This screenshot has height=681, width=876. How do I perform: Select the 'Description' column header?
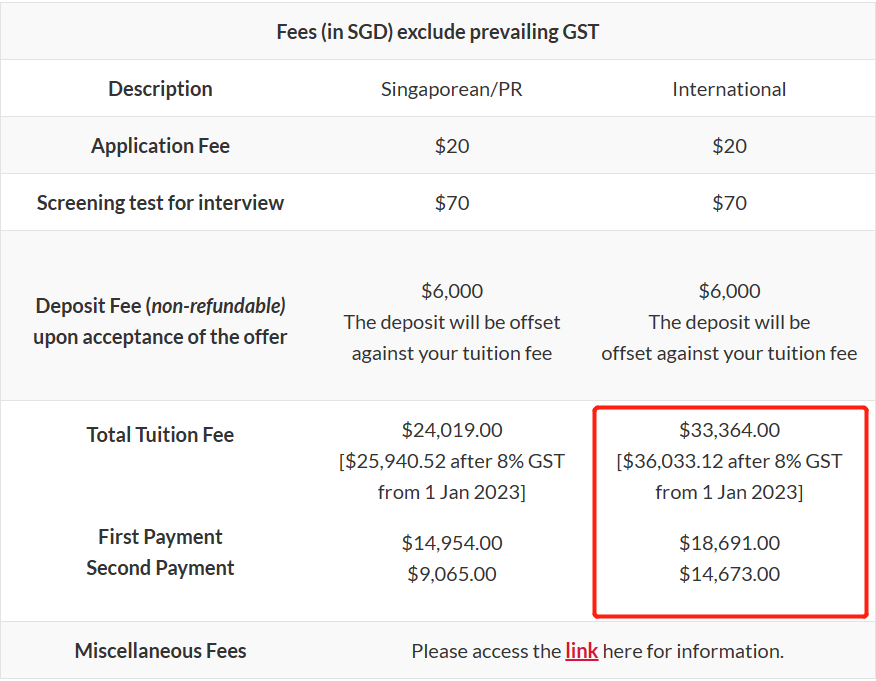(x=160, y=89)
